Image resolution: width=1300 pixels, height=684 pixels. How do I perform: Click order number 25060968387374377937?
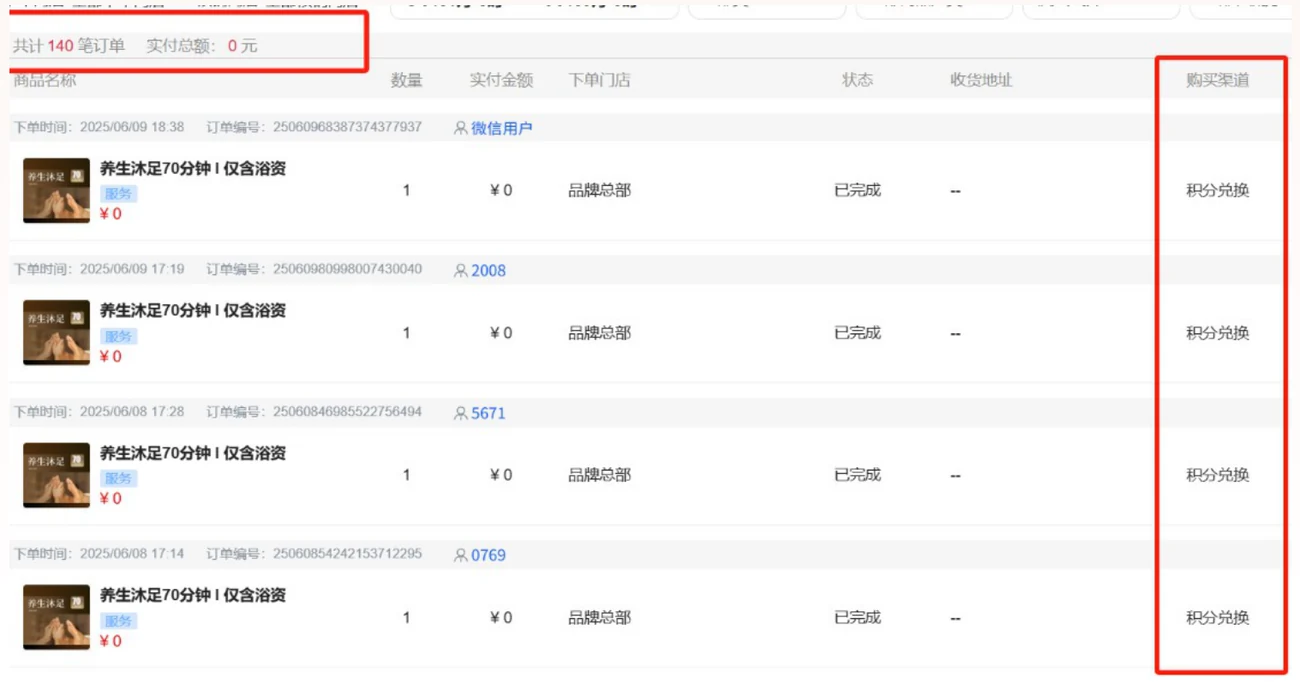[347, 127]
